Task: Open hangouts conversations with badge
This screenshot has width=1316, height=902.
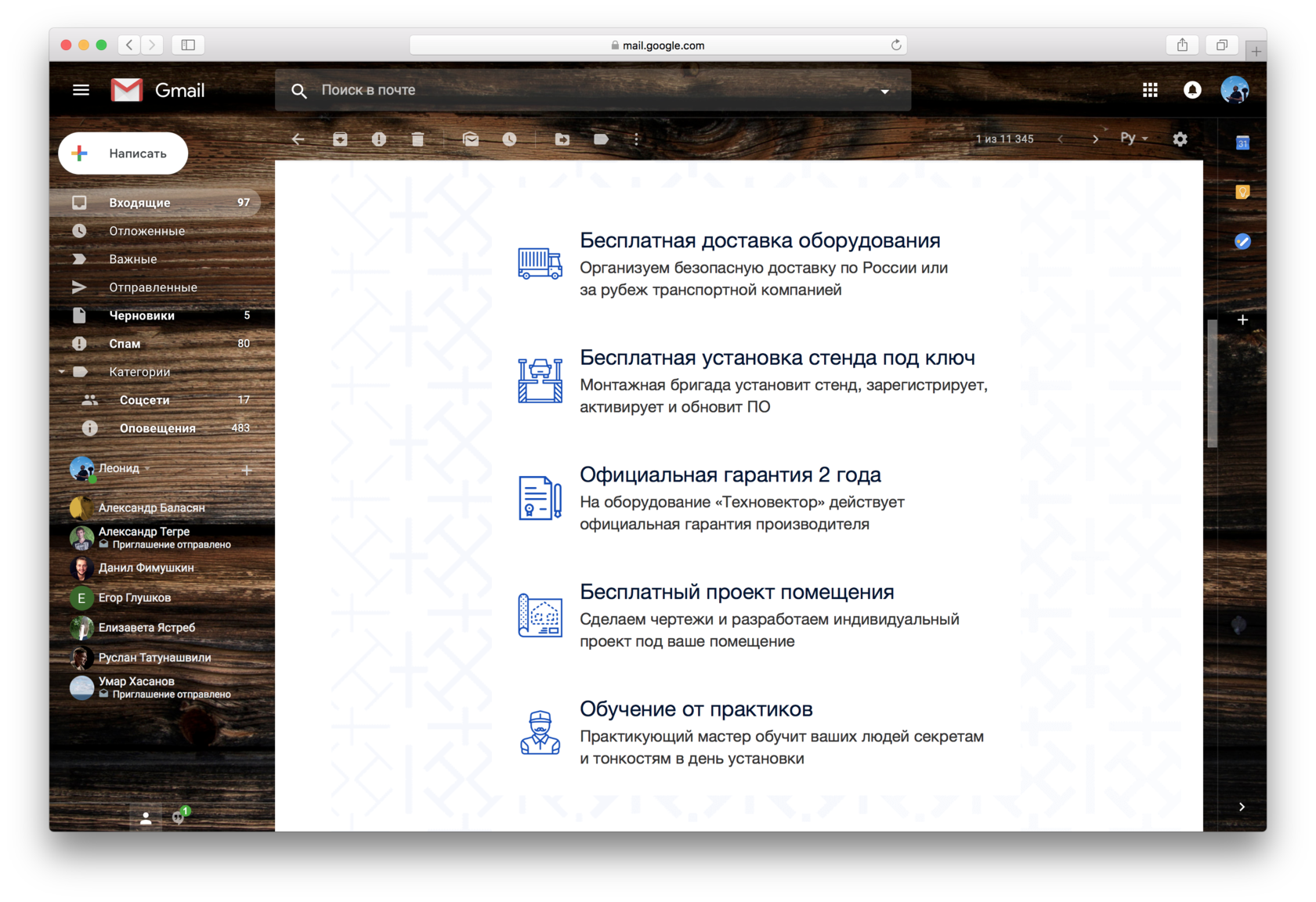Action: (180, 817)
